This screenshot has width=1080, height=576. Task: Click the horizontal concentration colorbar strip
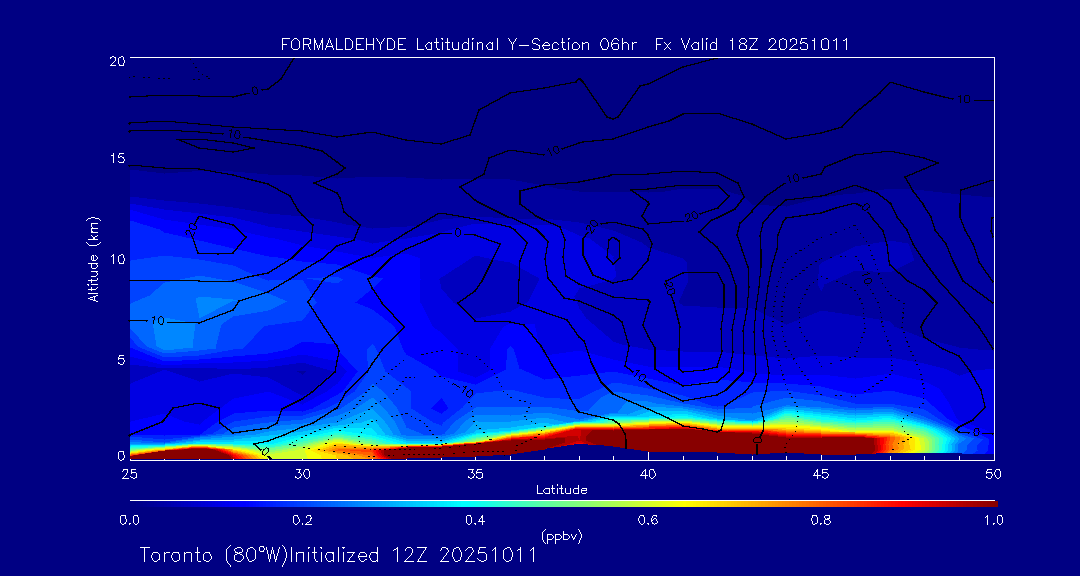tap(563, 504)
